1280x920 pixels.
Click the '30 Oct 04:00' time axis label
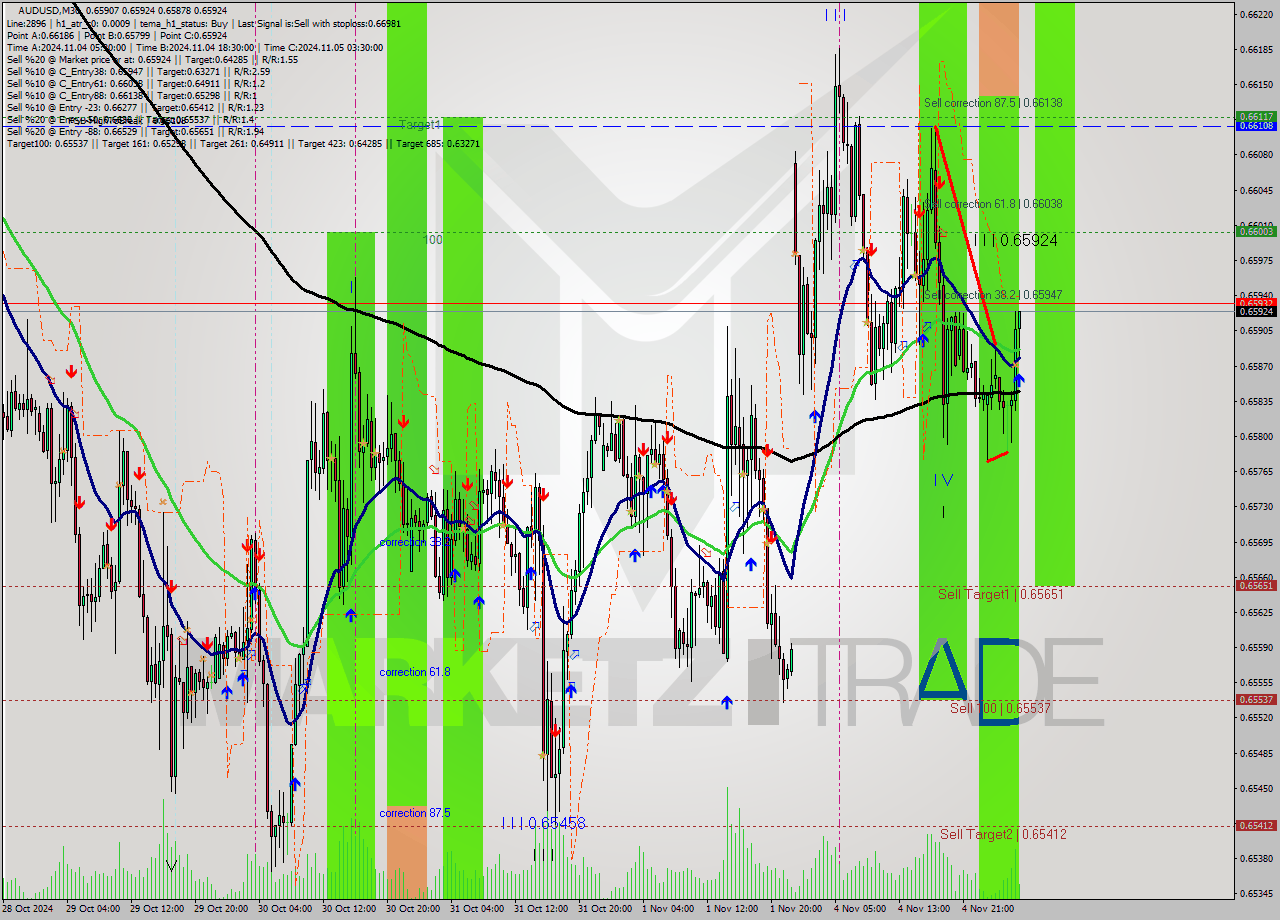click(x=284, y=909)
